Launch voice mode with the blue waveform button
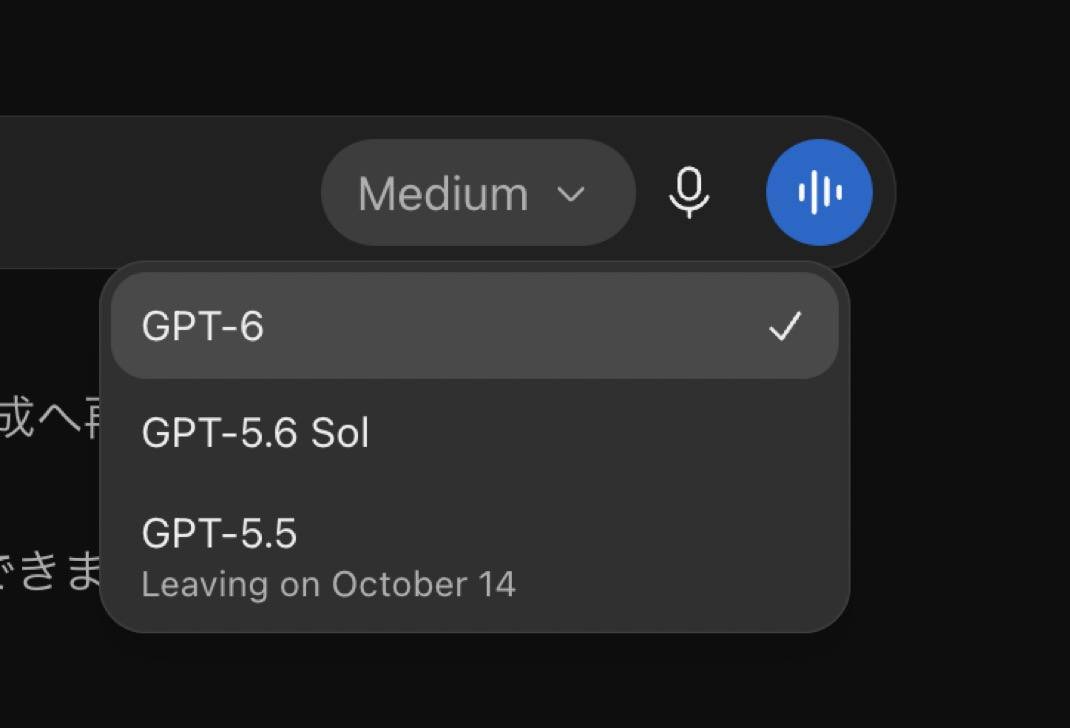This screenshot has height=728, width=1070. 819,192
